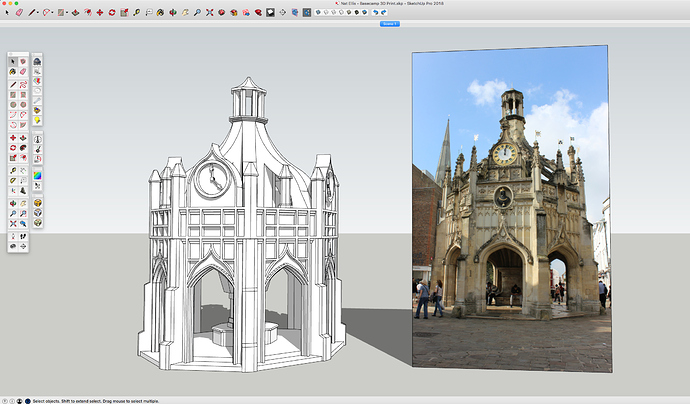The height and width of the screenshot is (404, 690).
Task: Toggle the credits indicator in status bar
Action: coord(12,399)
